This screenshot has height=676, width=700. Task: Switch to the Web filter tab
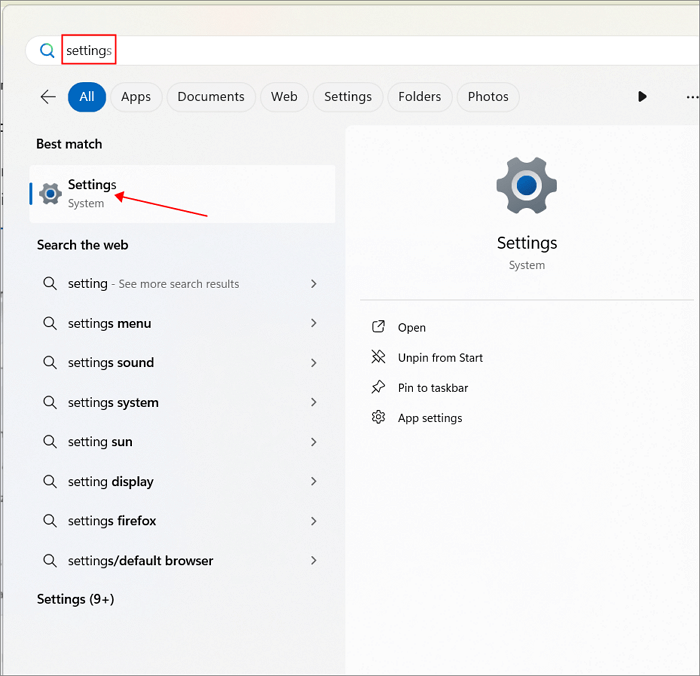tap(284, 96)
